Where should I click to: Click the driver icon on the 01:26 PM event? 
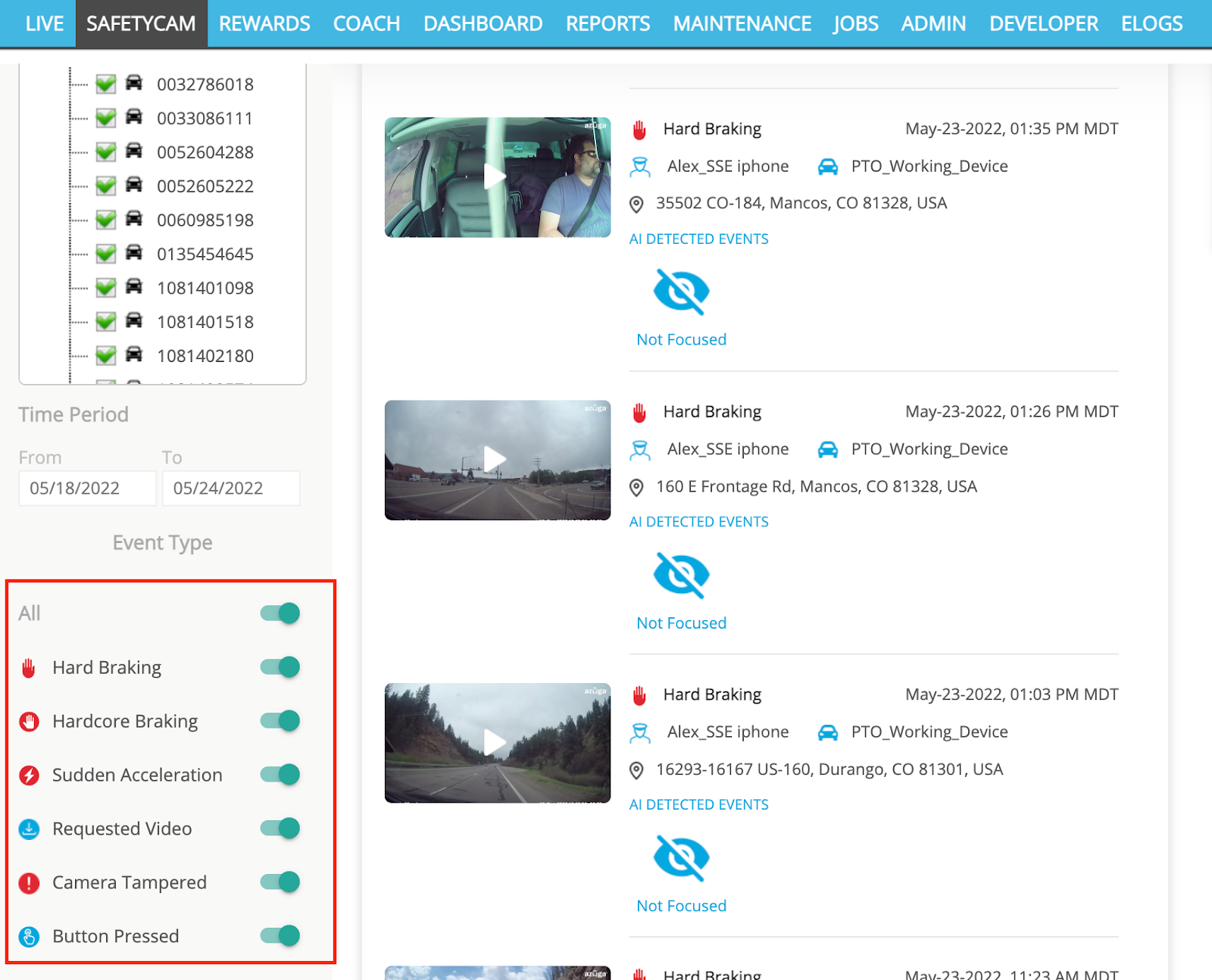[x=640, y=450]
